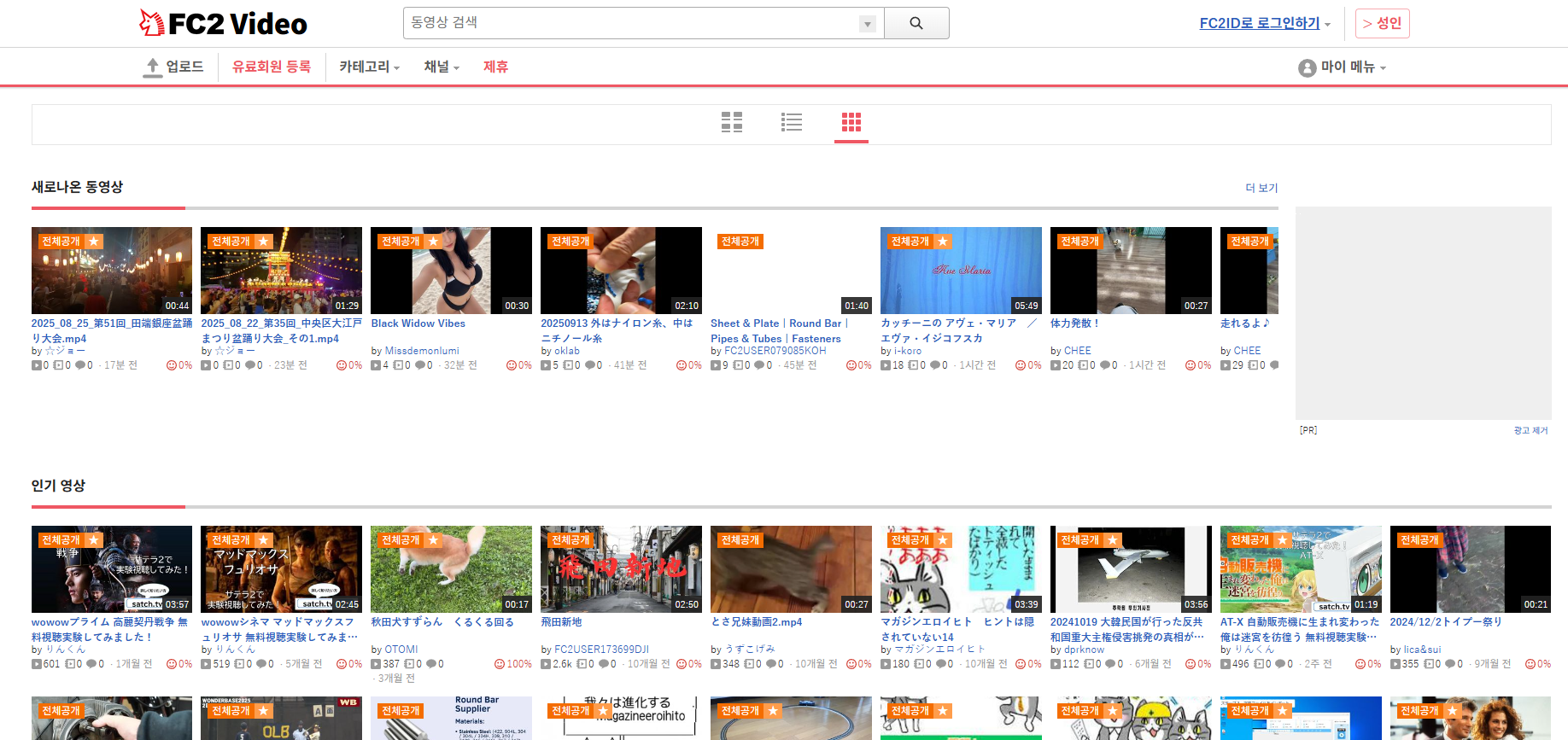
Task: Switch to list view icon
Action: 792,122
